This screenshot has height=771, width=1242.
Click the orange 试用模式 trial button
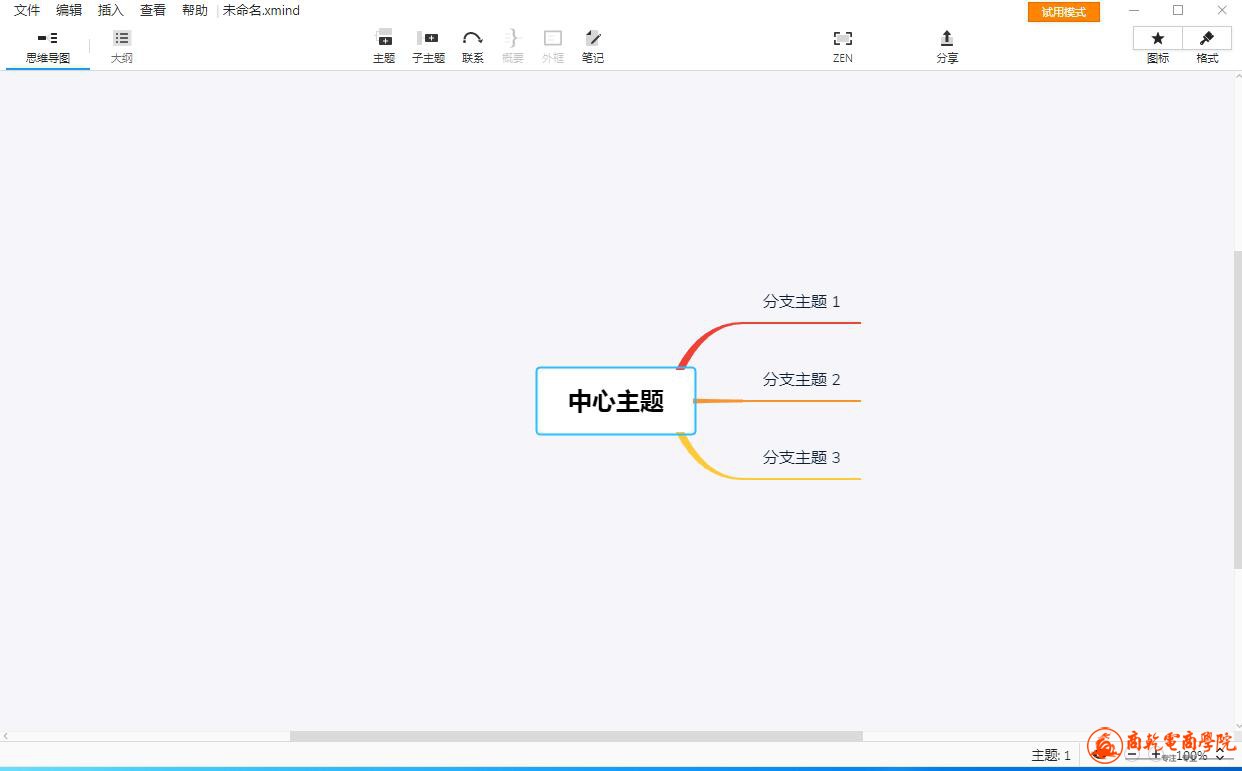click(x=1063, y=12)
